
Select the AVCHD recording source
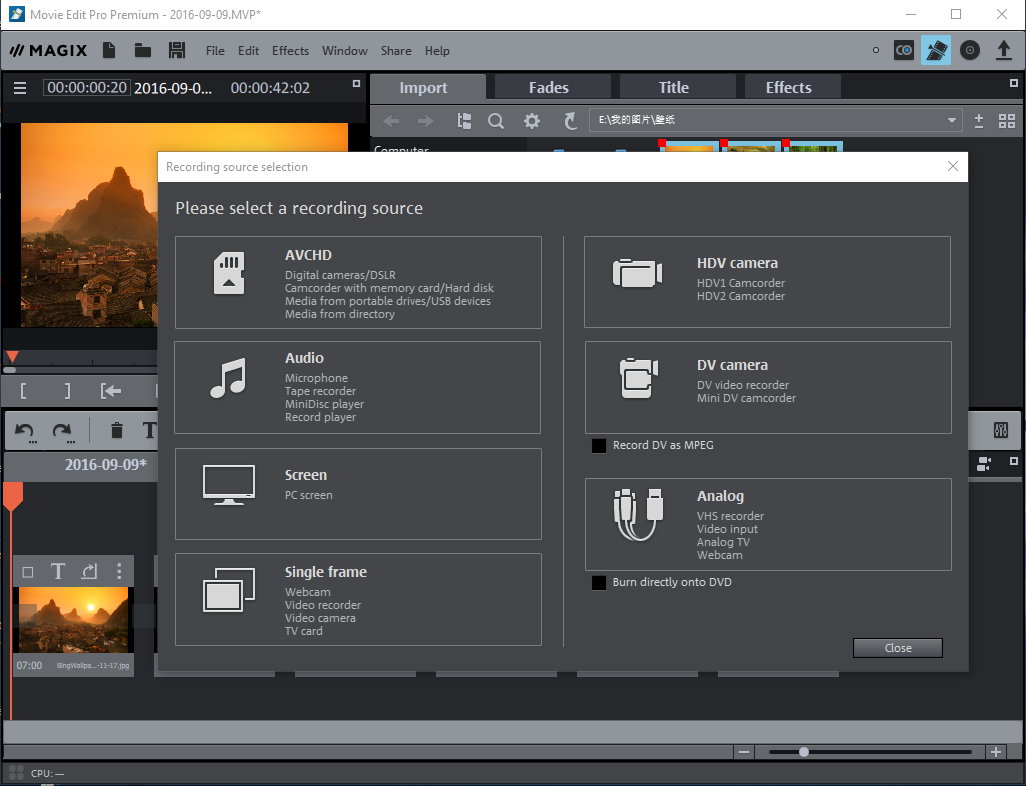point(358,282)
